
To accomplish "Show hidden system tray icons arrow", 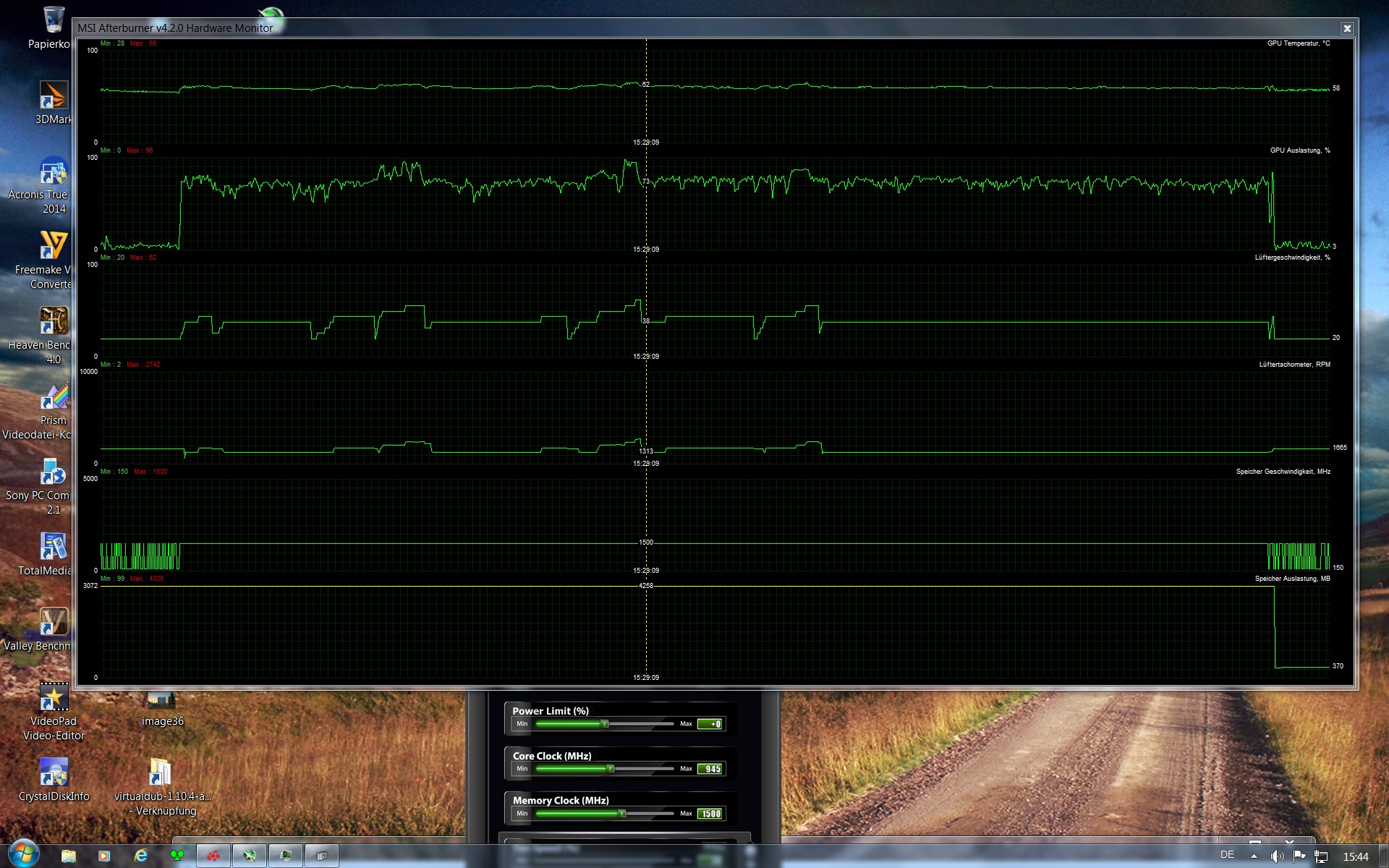I will tap(1254, 856).
